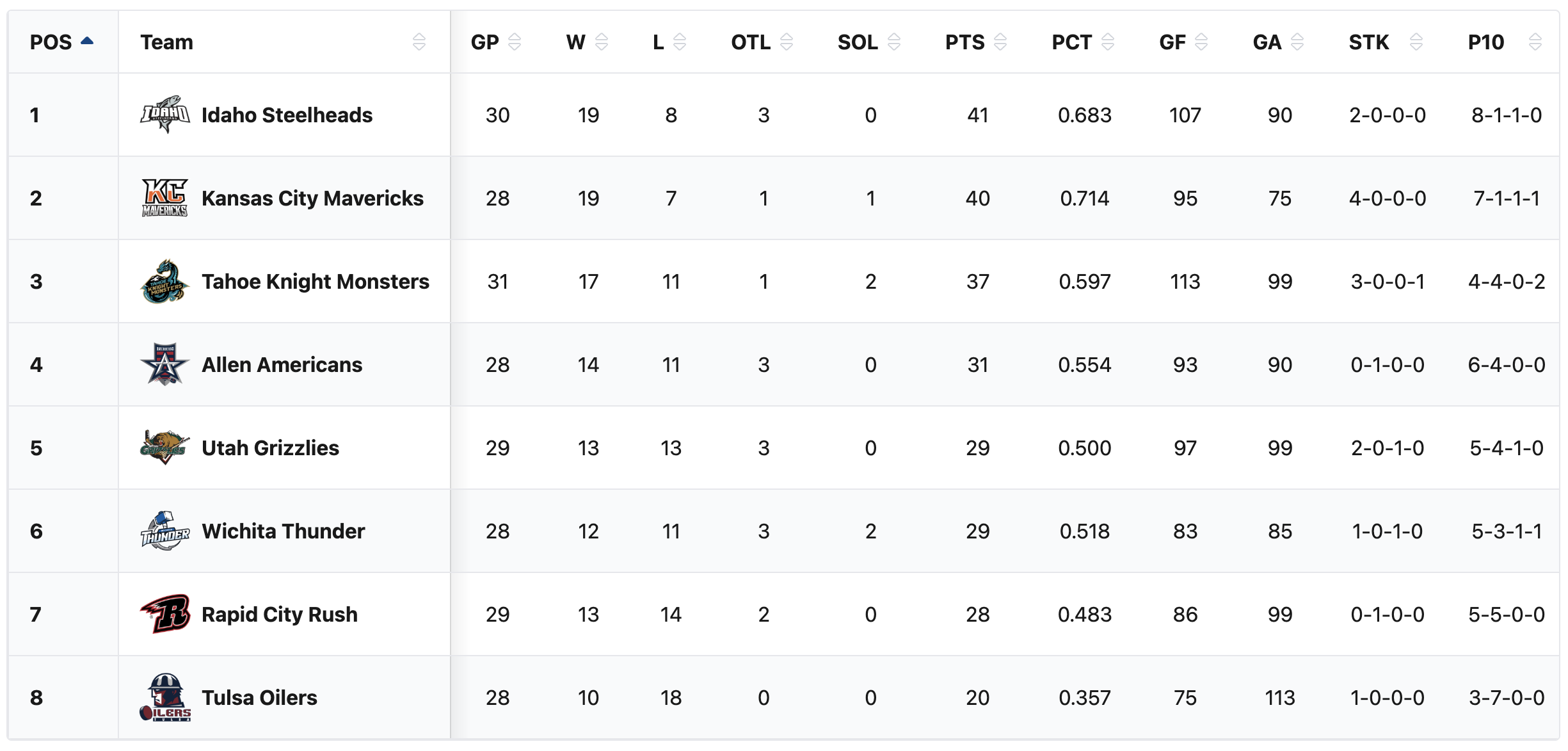Toggle sort arrows on Team column

pyautogui.click(x=419, y=42)
